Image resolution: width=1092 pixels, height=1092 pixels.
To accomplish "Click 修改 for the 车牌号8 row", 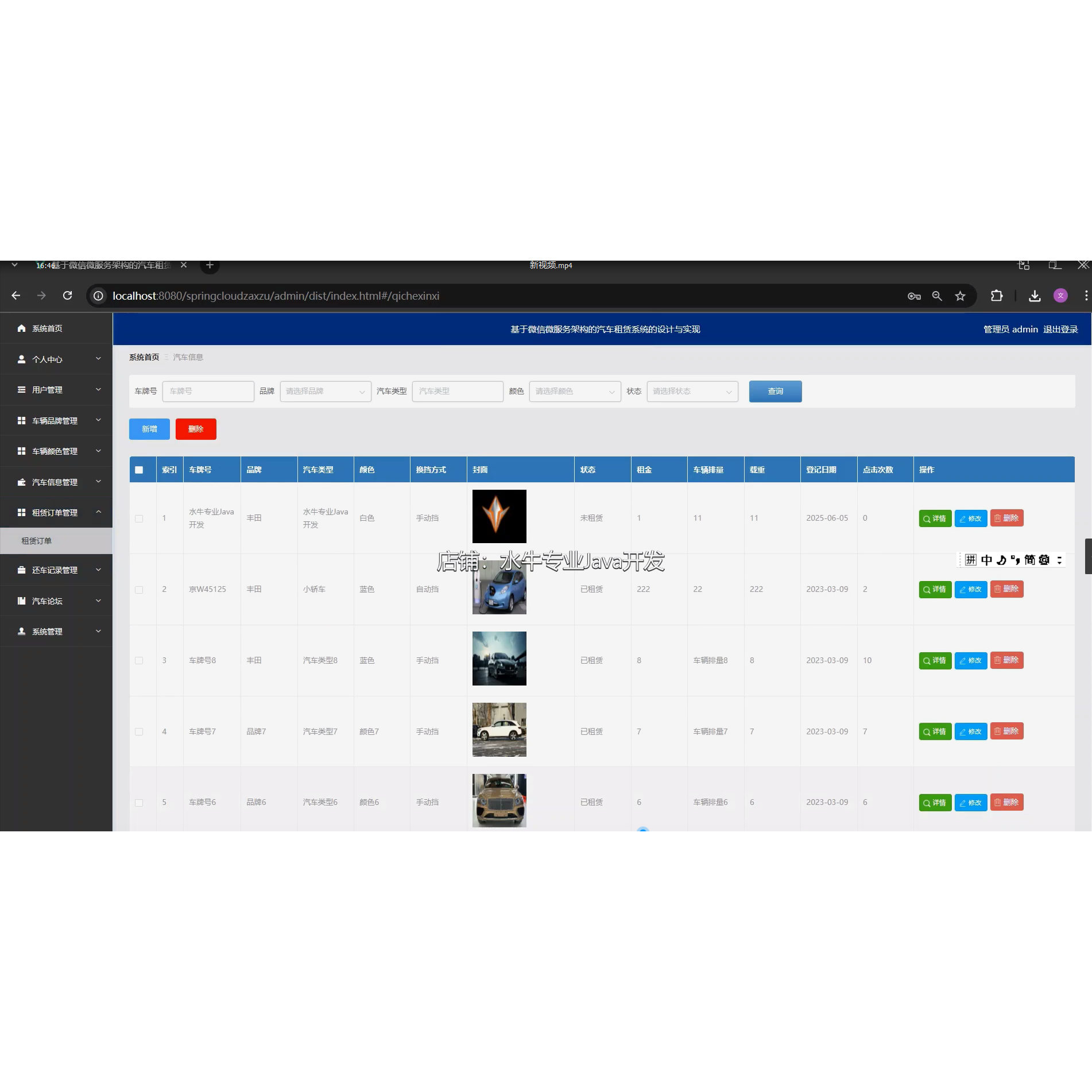I will (x=970, y=661).
